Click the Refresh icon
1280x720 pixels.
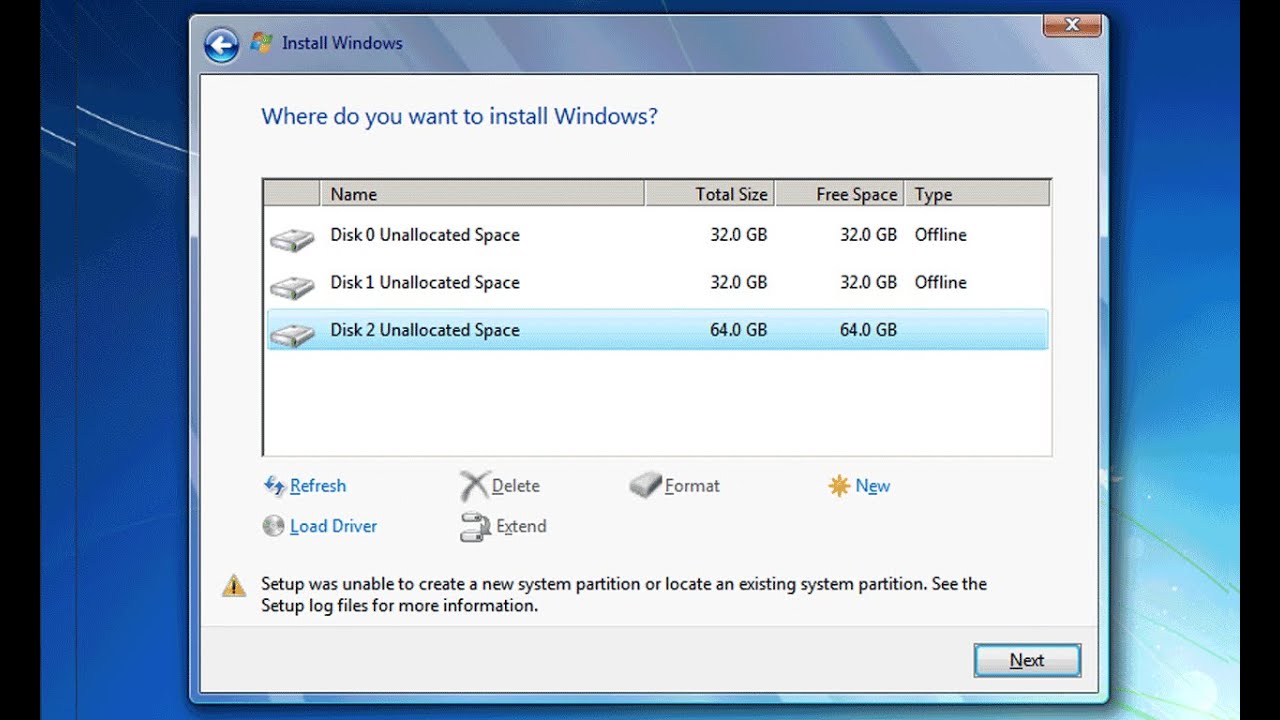pos(274,486)
